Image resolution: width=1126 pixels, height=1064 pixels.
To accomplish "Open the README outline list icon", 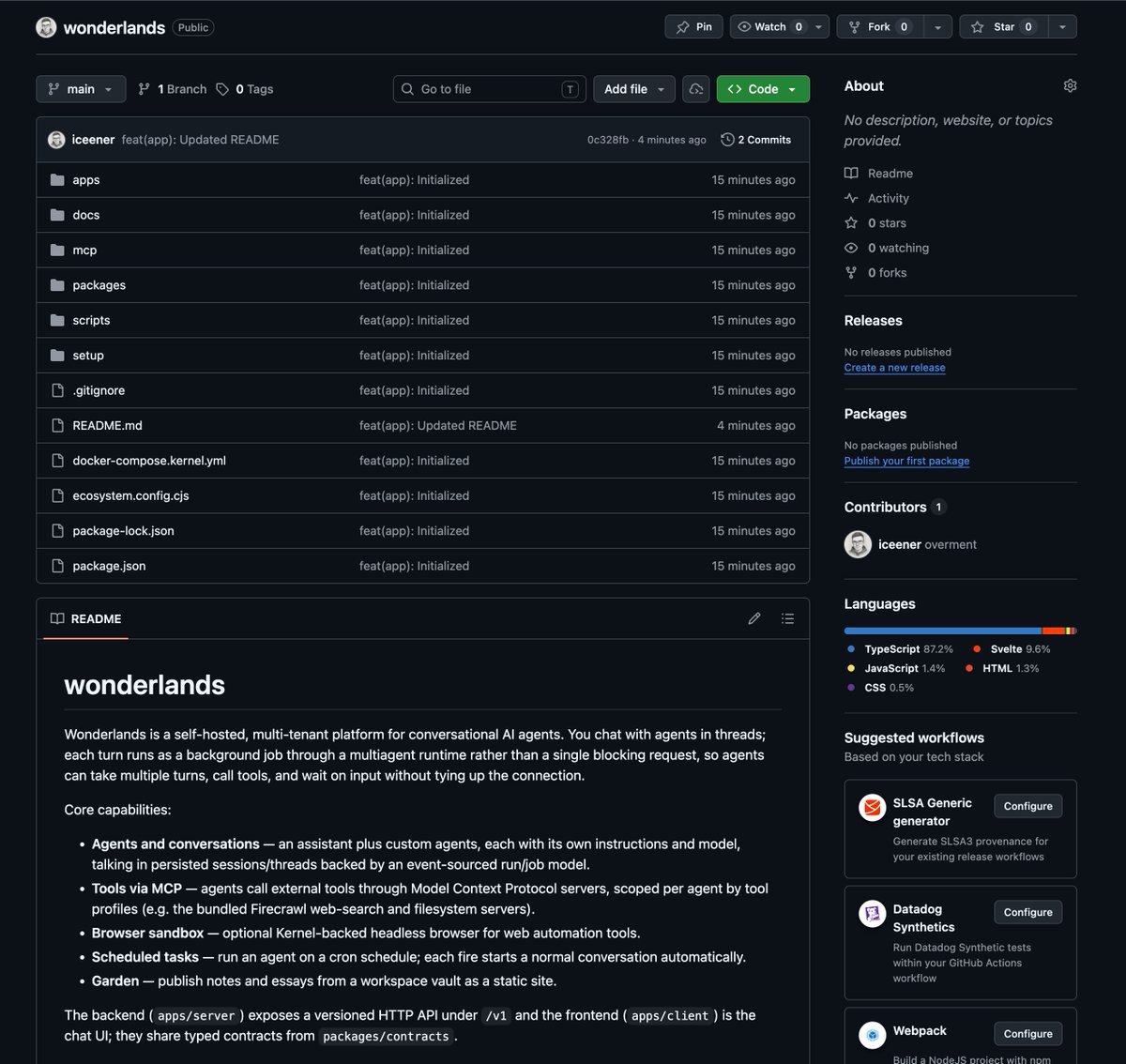I will 788,619.
